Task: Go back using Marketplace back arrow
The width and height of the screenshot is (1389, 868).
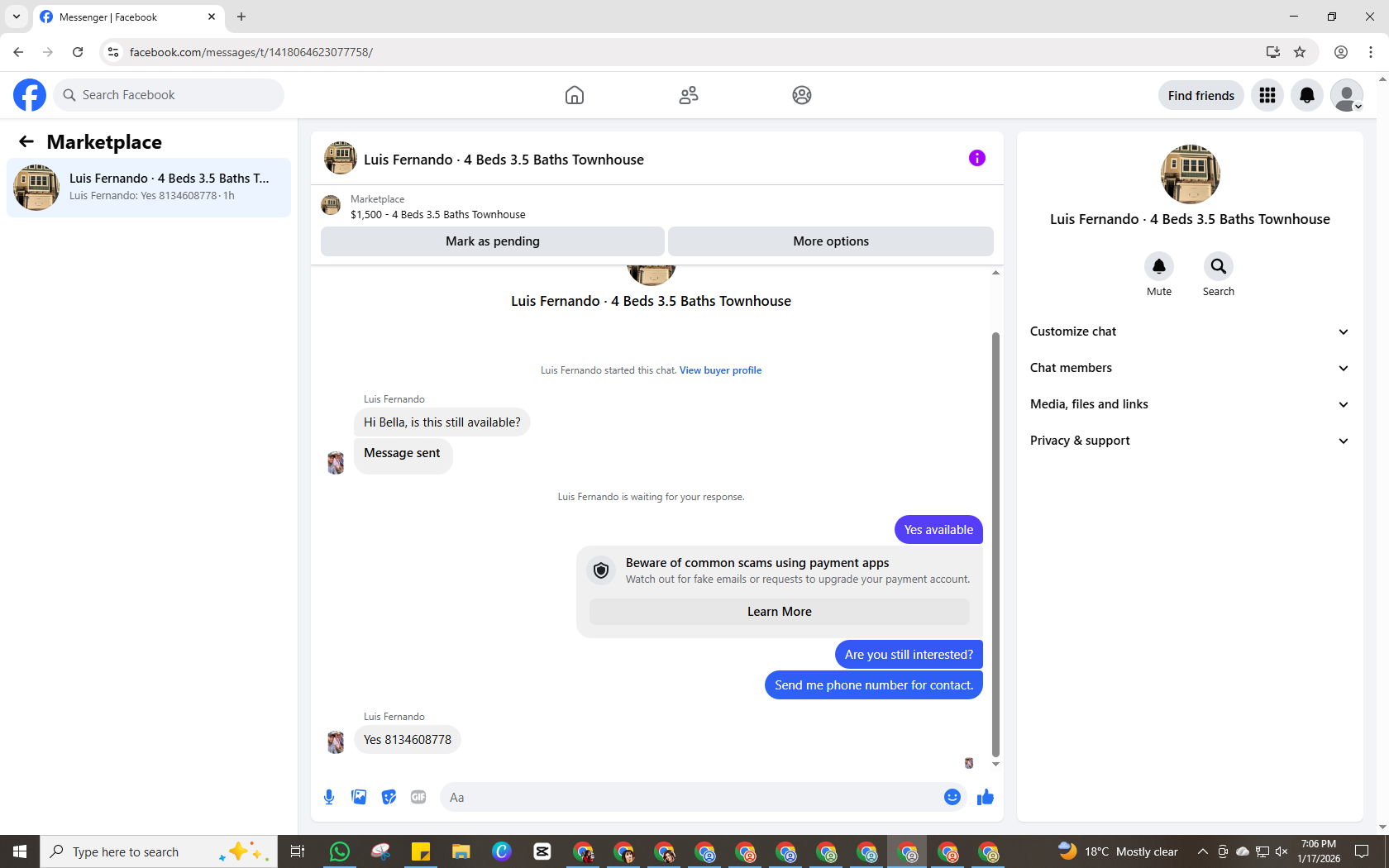Action: 26,141
